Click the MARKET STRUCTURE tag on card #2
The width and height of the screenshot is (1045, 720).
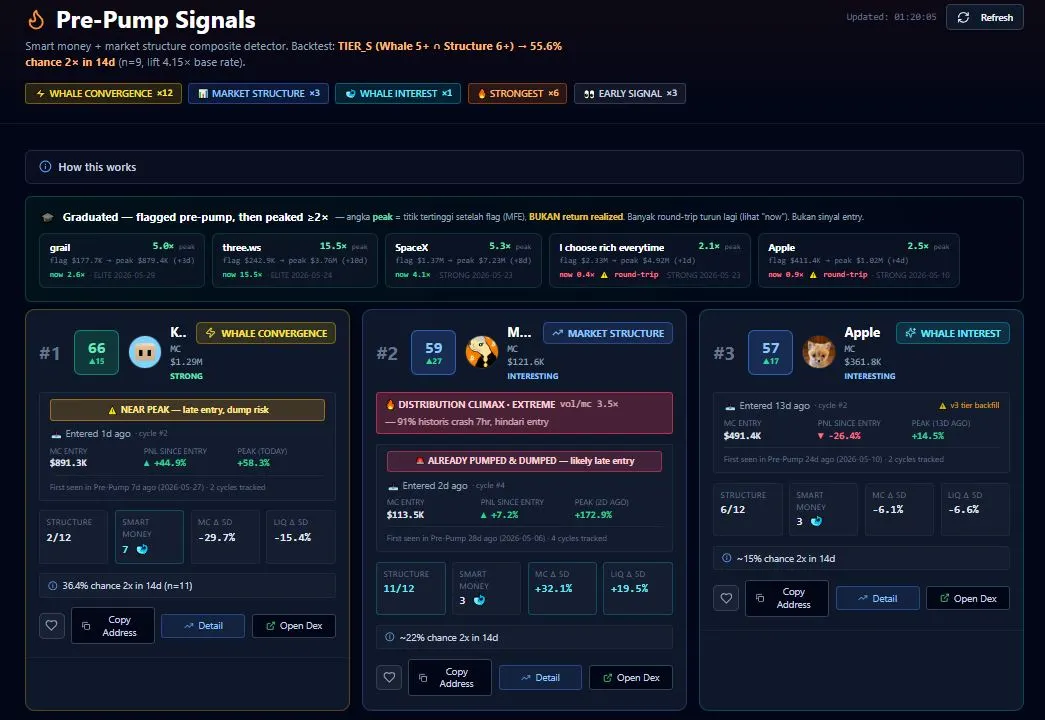[608, 333]
